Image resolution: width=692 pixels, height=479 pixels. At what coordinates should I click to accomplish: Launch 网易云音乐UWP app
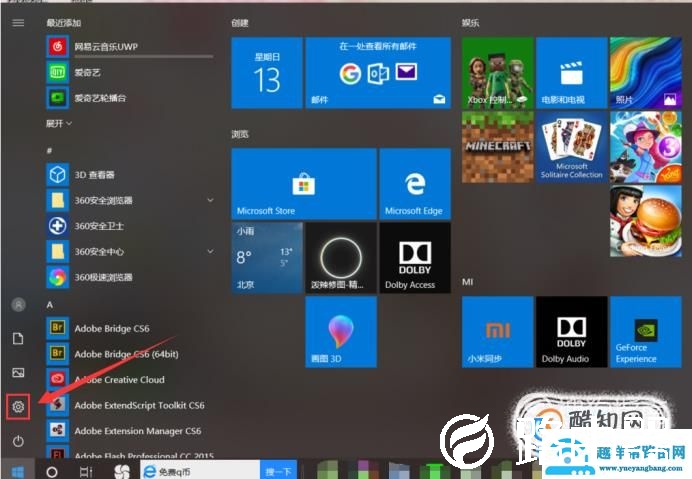pos(131,46)
